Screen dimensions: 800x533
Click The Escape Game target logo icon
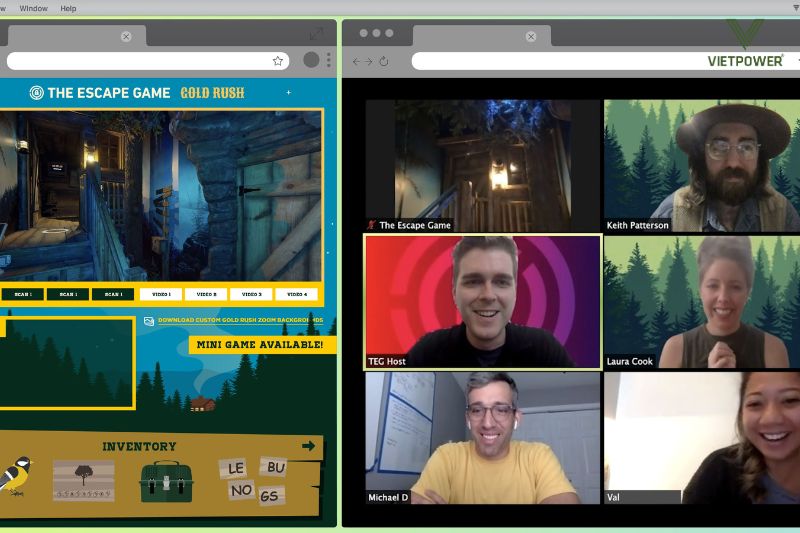click(x=36, y=92)
